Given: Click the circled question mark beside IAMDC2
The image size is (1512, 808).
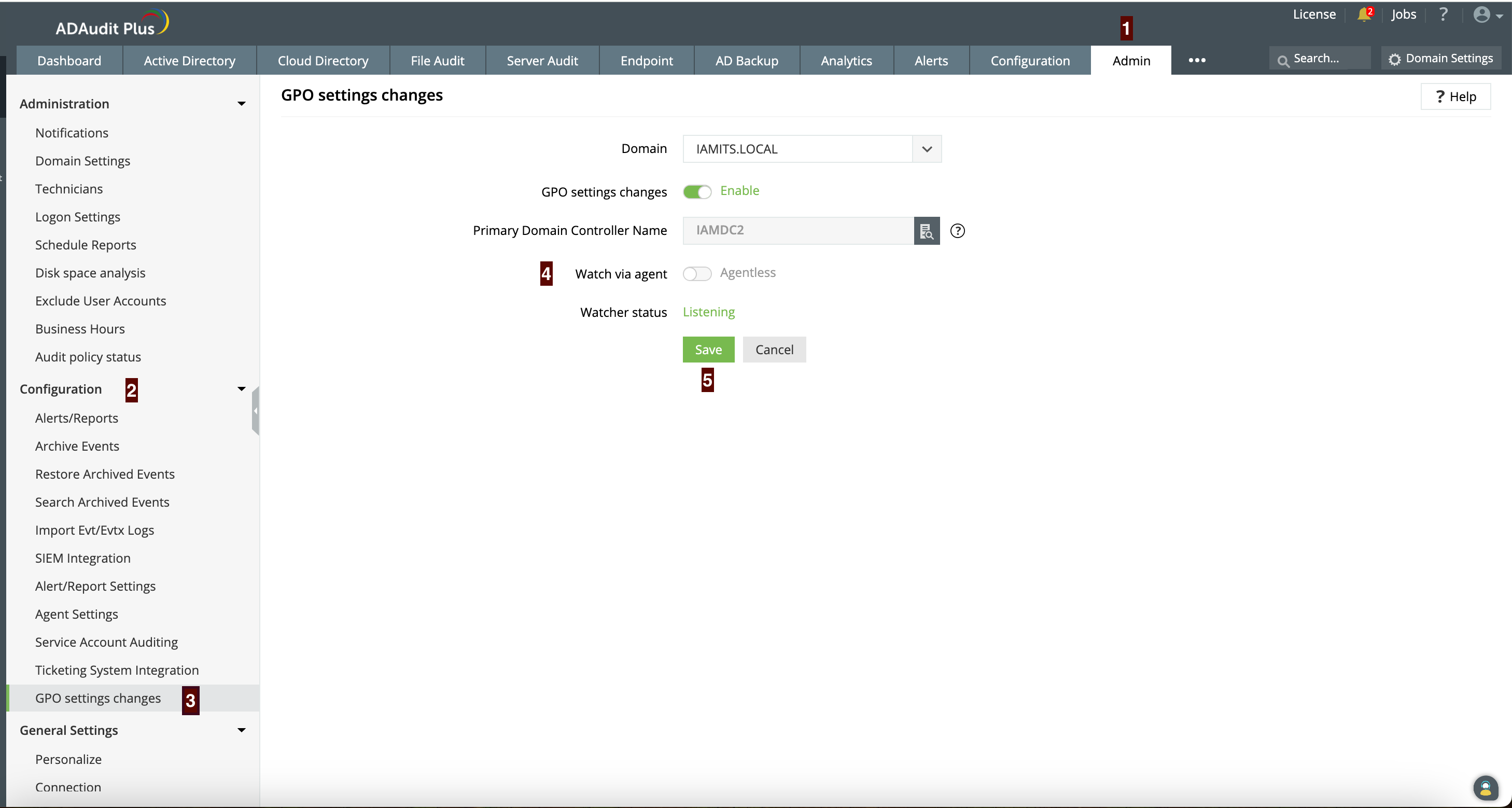Looking at the screenshot, I should coord(957,231).
